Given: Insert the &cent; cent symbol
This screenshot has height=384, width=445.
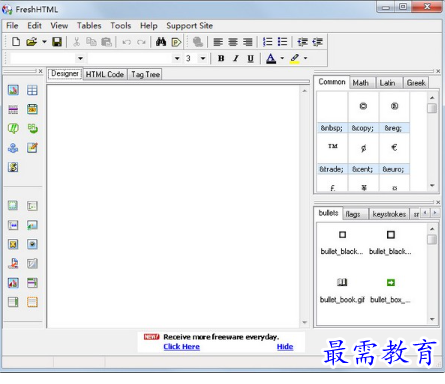Looking at the screenshot, I should tap(363, 154).
